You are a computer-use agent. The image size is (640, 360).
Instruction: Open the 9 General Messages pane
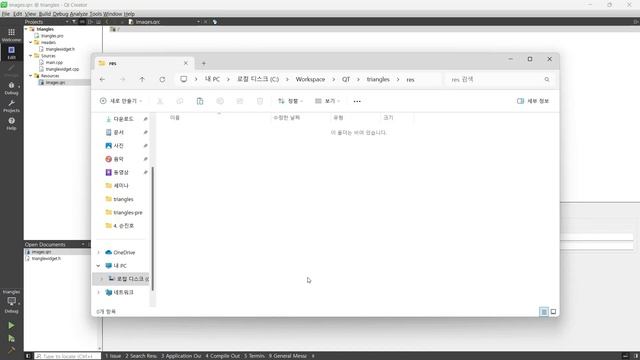pos(287,356)
